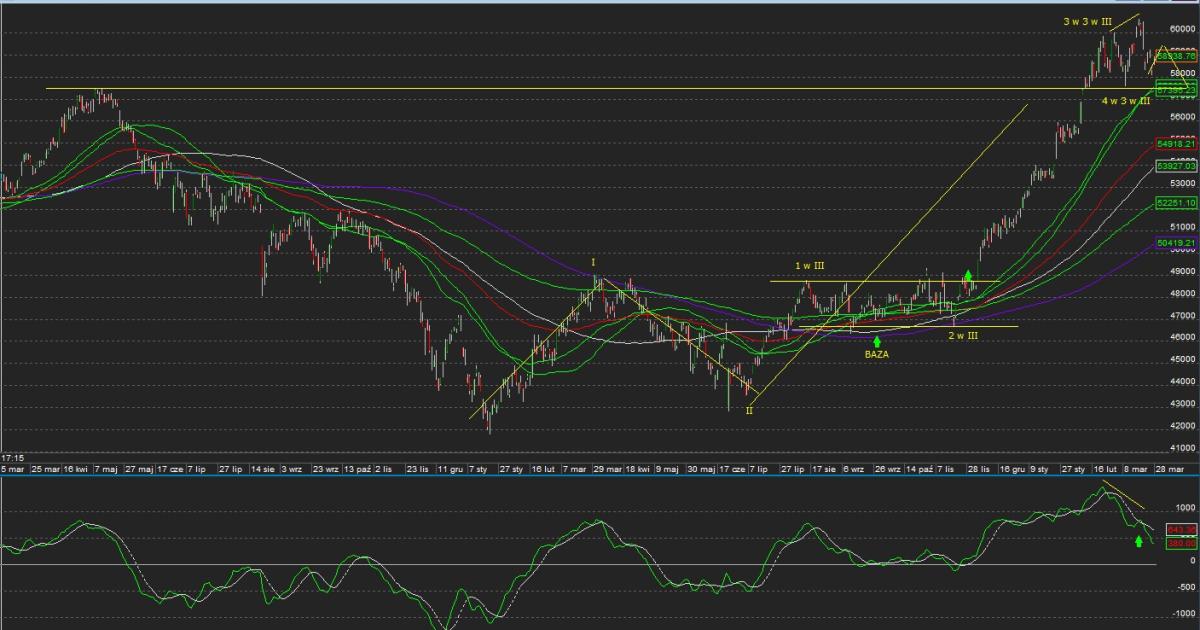Click the green breakout arrow near 49000
Viewport: 1200px width, 630px height.
[x=968, y=274]
